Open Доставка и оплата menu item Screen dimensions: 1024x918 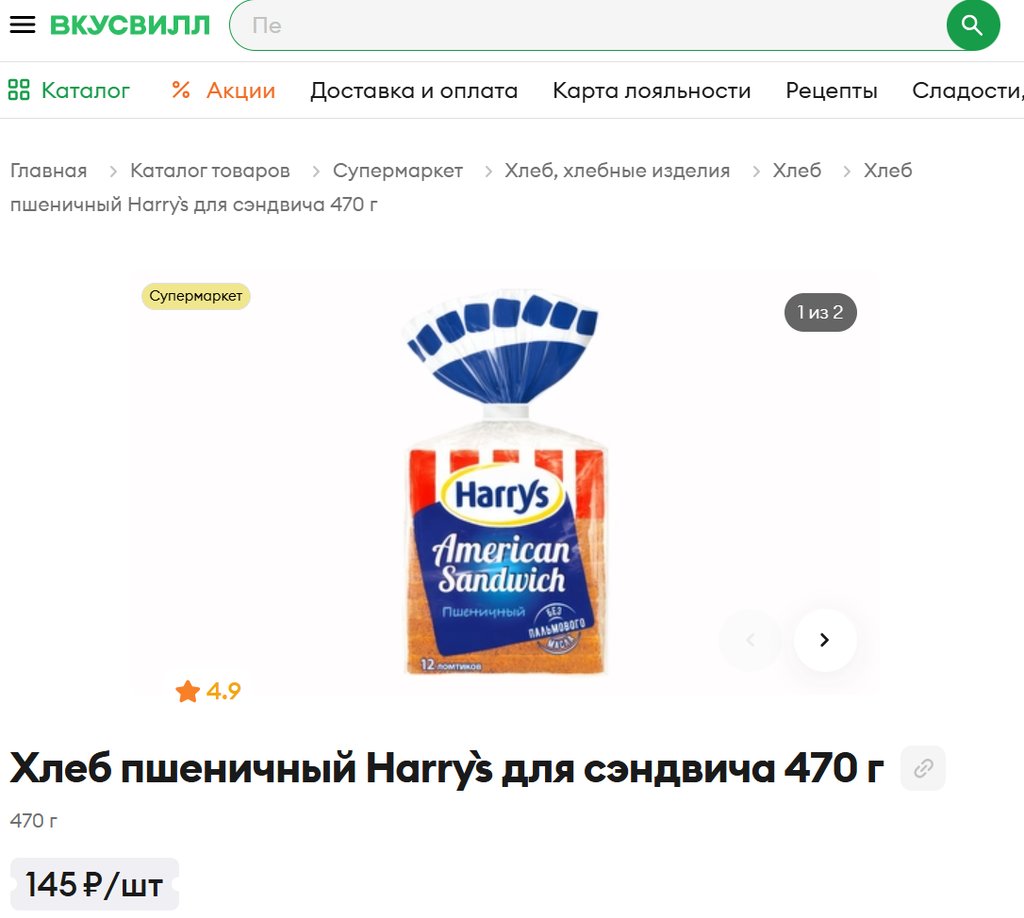(413, 90)
